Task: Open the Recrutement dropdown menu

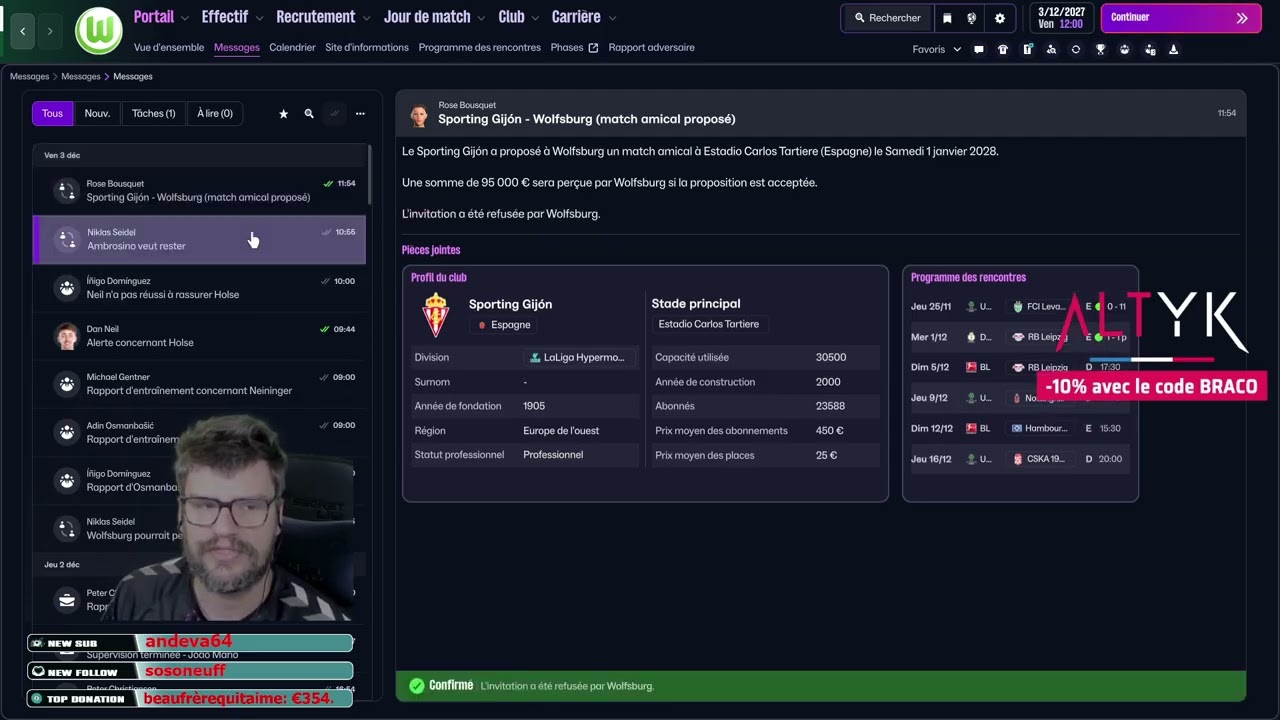Action: (x=322, y=17)
